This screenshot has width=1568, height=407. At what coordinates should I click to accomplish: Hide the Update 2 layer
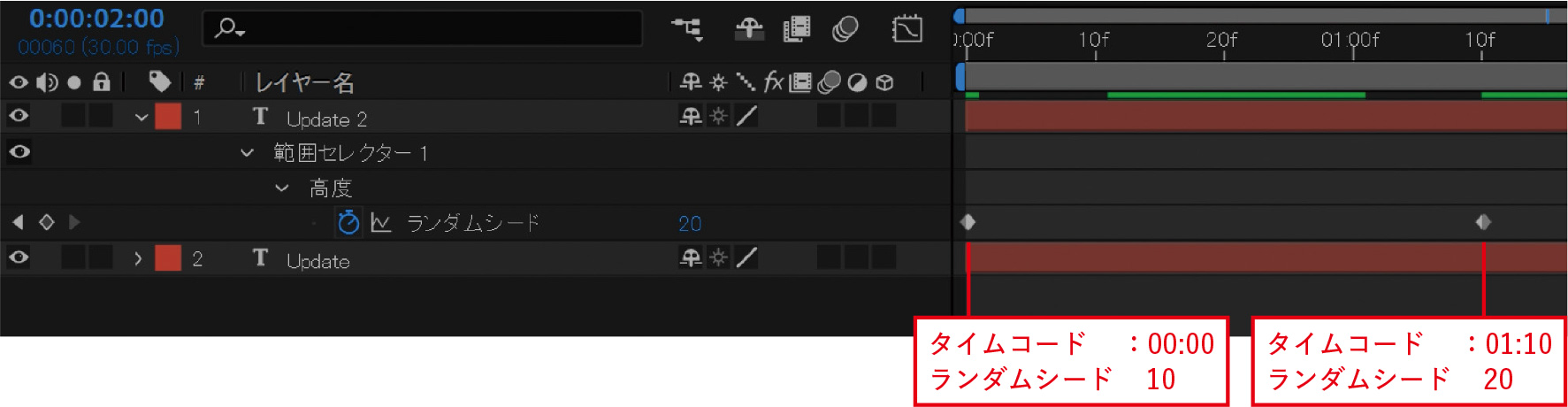pyautogui.click(x=19, y=116)
